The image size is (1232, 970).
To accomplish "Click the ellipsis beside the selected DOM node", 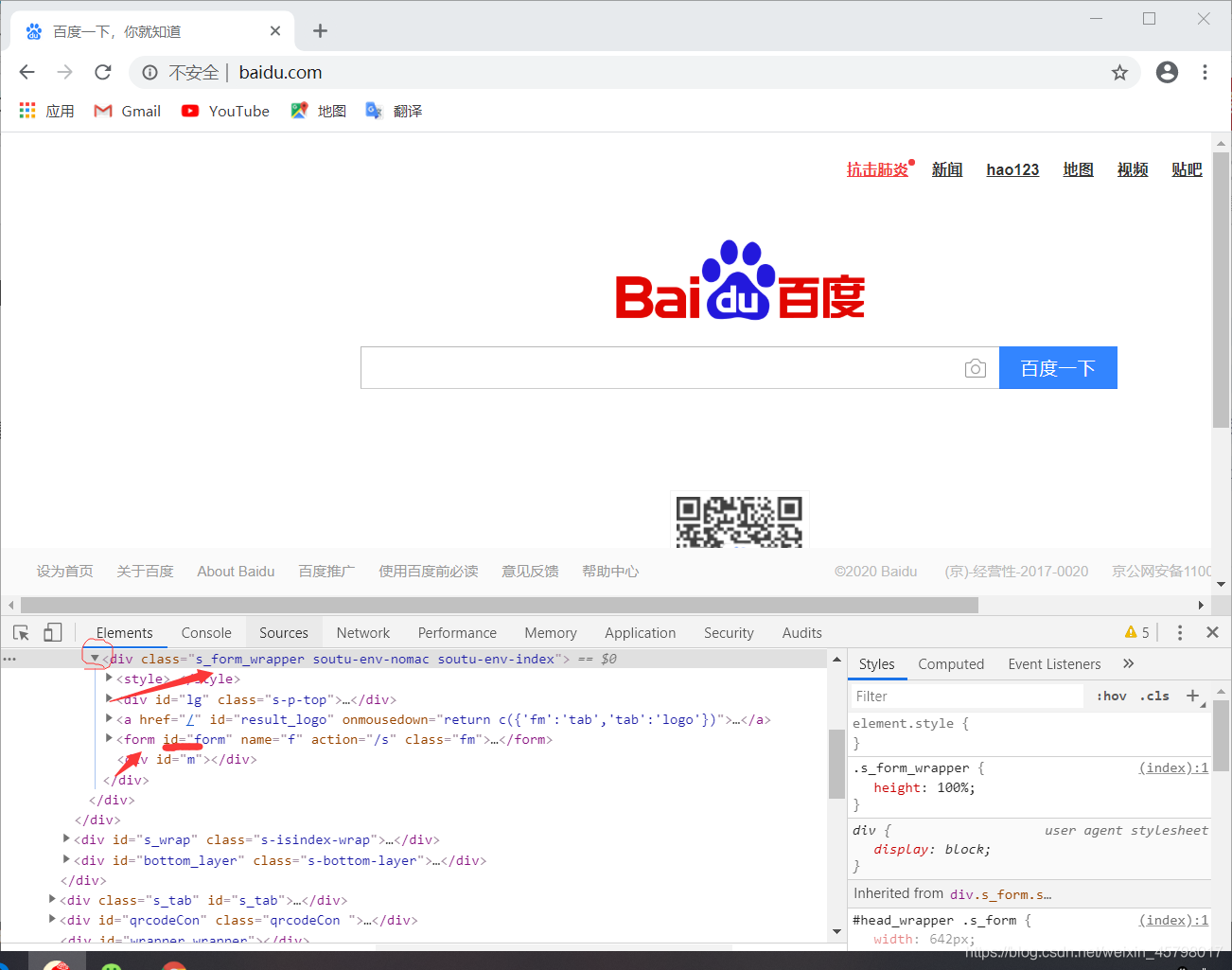I will (x=9, y=659).
